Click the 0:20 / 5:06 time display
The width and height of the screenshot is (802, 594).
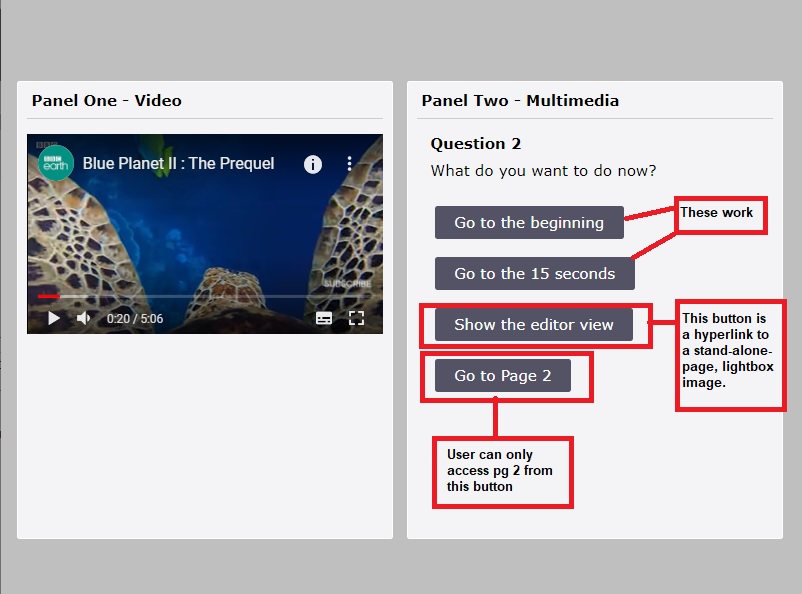[x=135, y=319]
